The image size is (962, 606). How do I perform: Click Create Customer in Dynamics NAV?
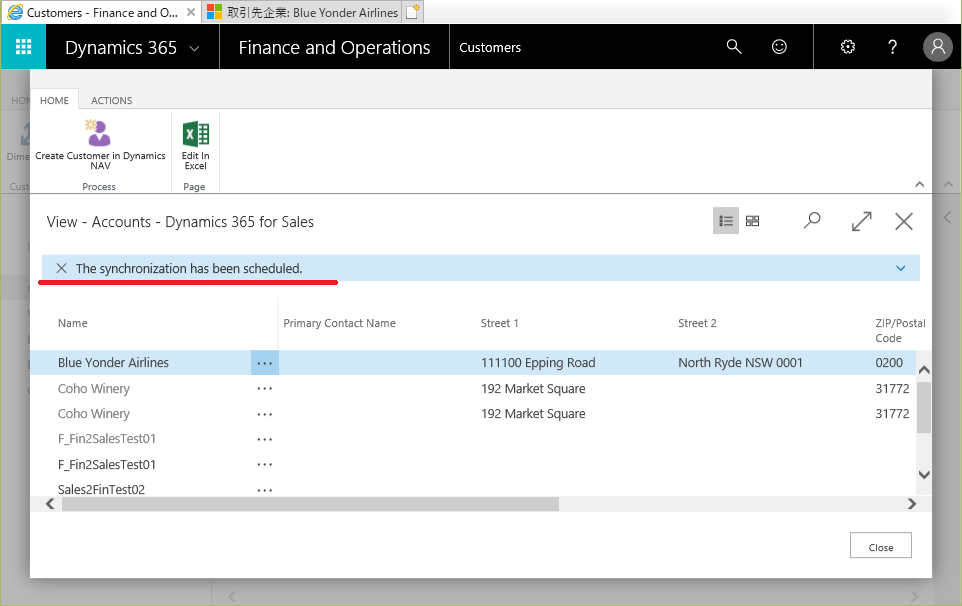tap(100, 145)
